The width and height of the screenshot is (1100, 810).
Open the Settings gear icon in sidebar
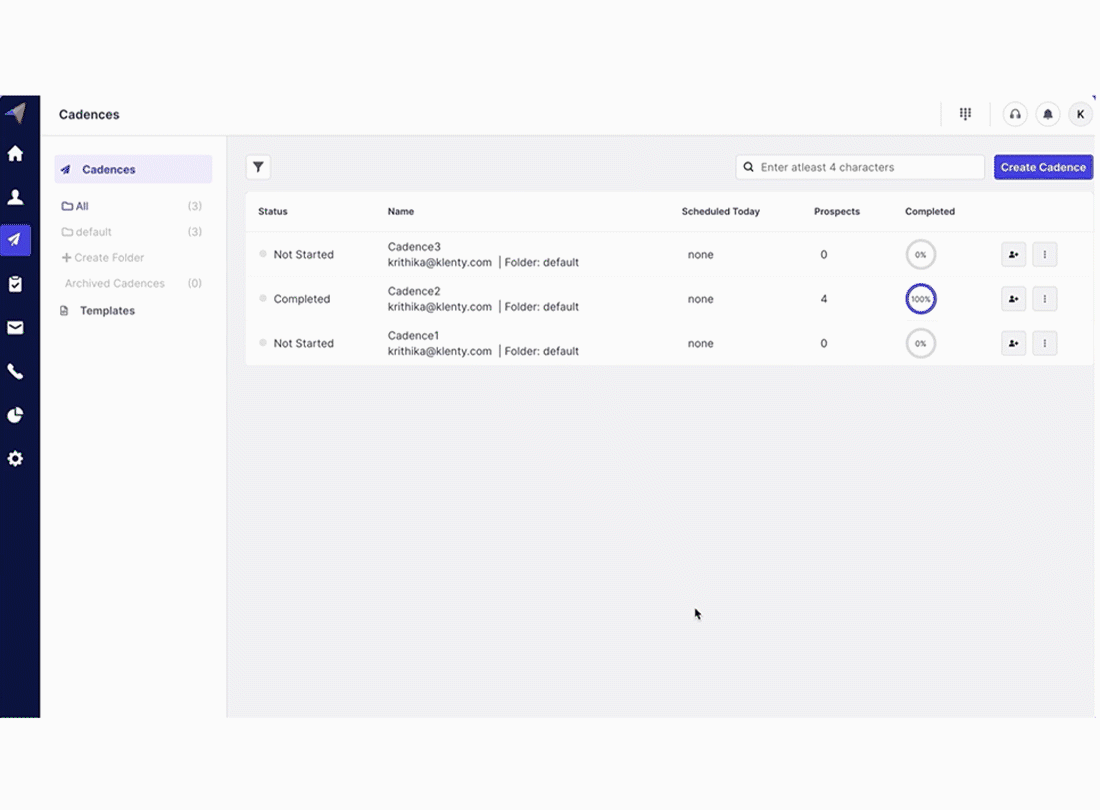pyautogui.click(x=15, y=459)
